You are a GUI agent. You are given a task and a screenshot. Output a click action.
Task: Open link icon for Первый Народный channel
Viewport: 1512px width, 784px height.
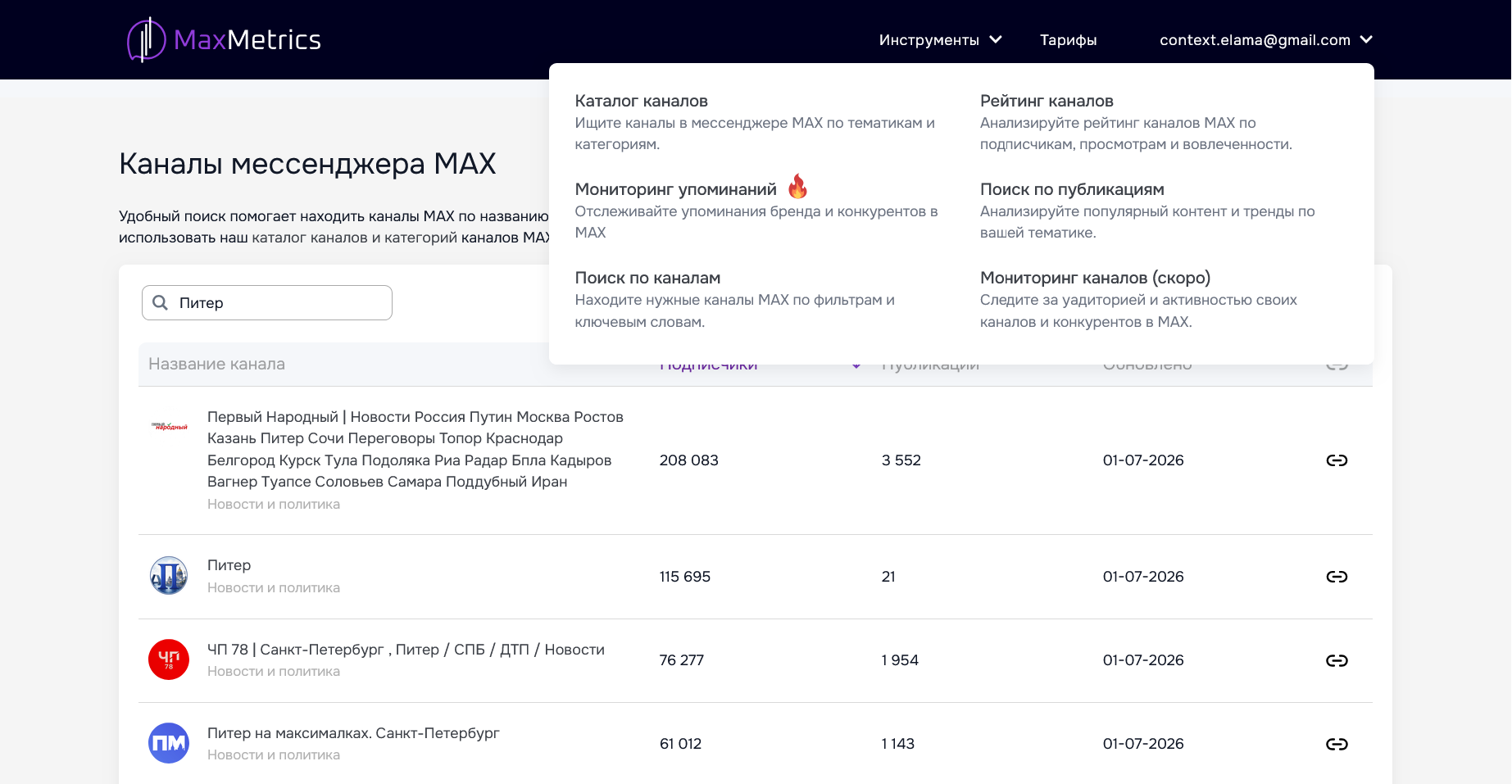point(1337,460)
